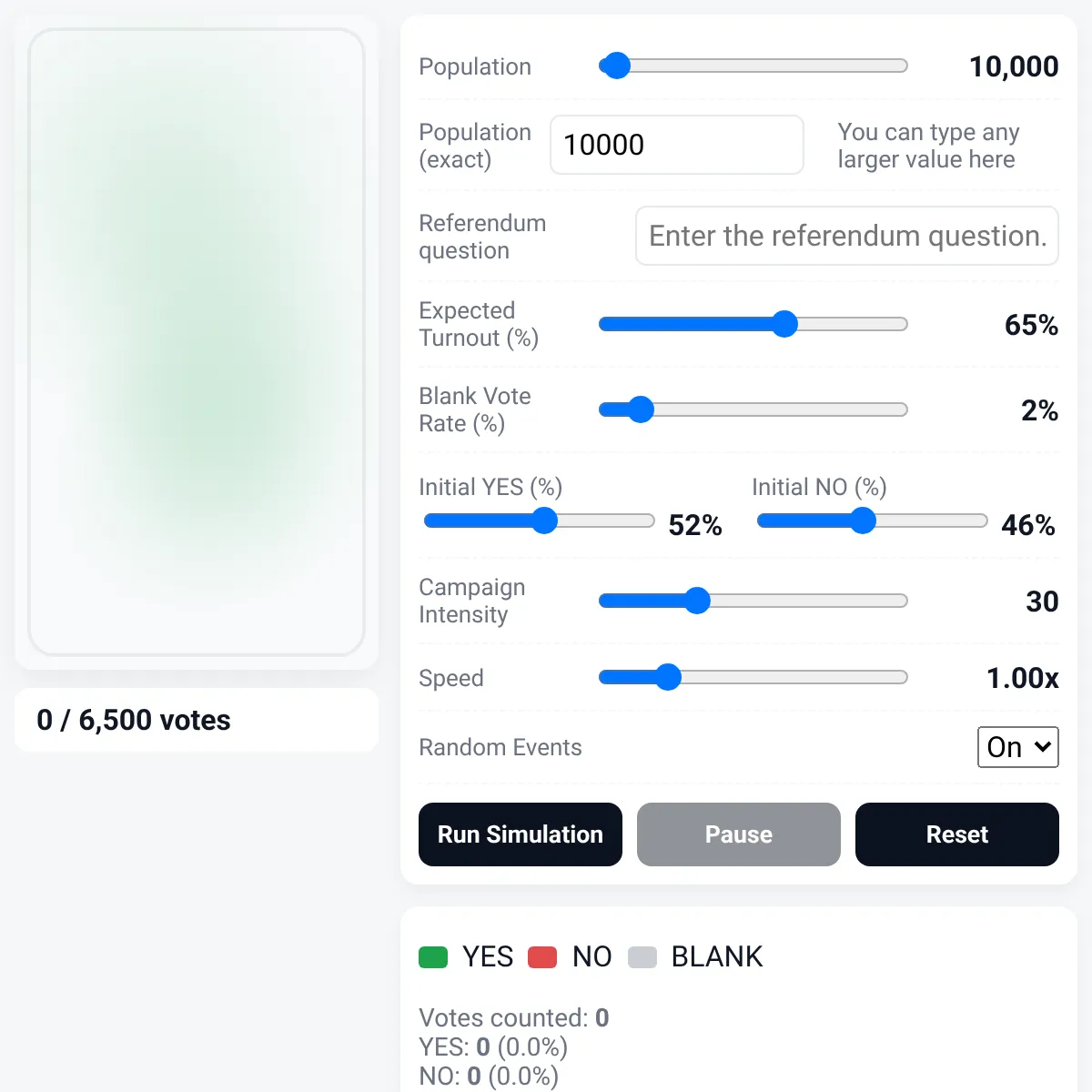Focus the referendum question text field
The height and width of the screenshot is (1092, 1092).
click(847, 236)
